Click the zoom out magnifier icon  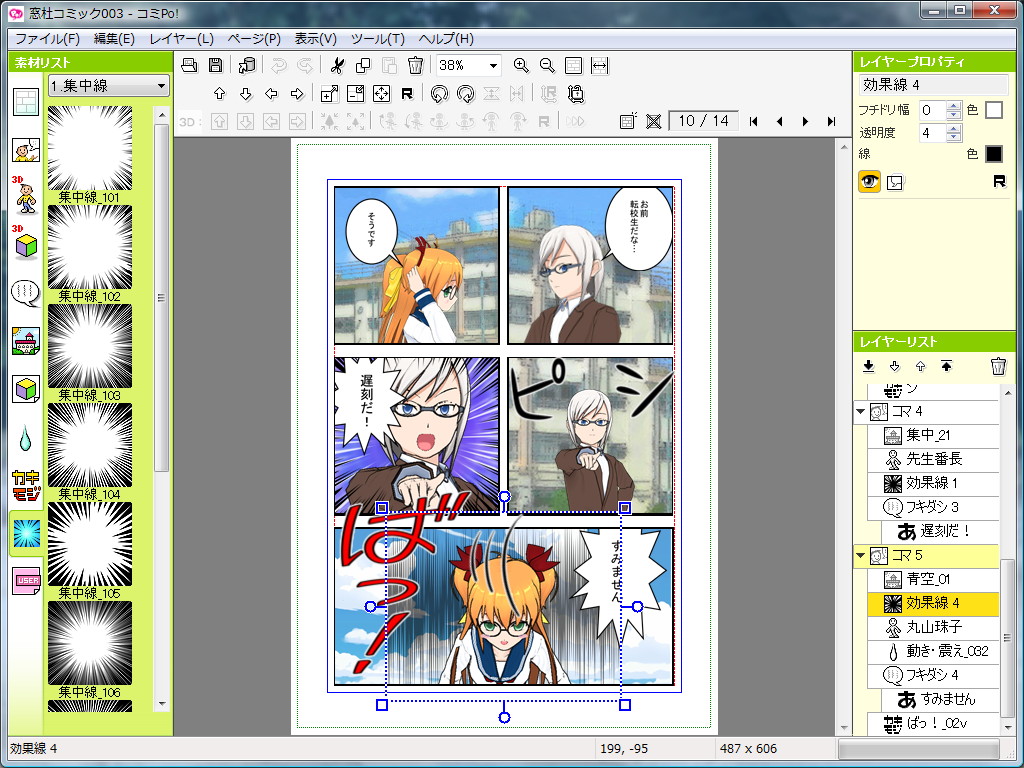click(x=547, y=65)
